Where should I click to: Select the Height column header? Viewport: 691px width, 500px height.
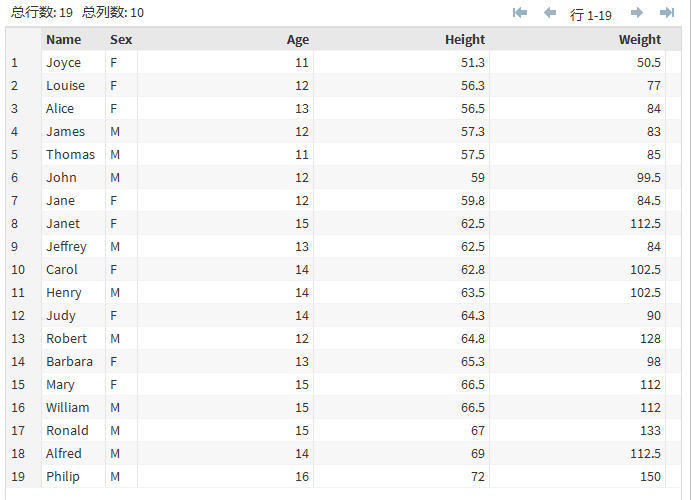464,40
